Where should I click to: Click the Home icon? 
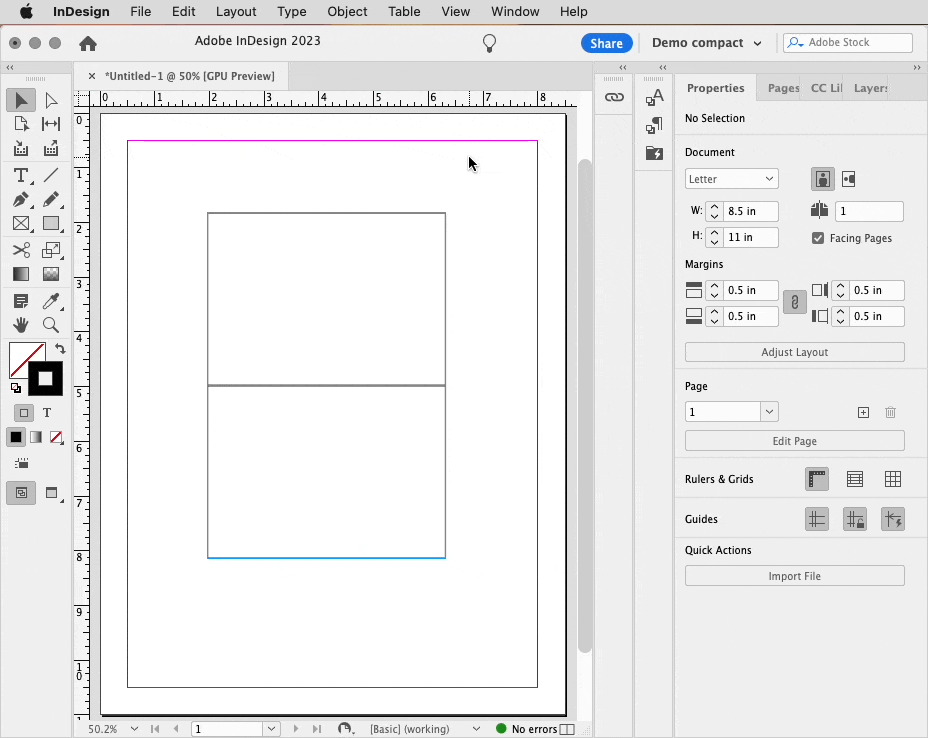(88, 43)
